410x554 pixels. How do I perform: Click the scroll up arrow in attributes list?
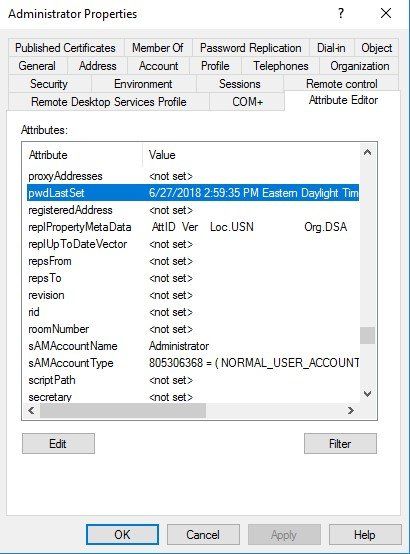coord(368,153)
